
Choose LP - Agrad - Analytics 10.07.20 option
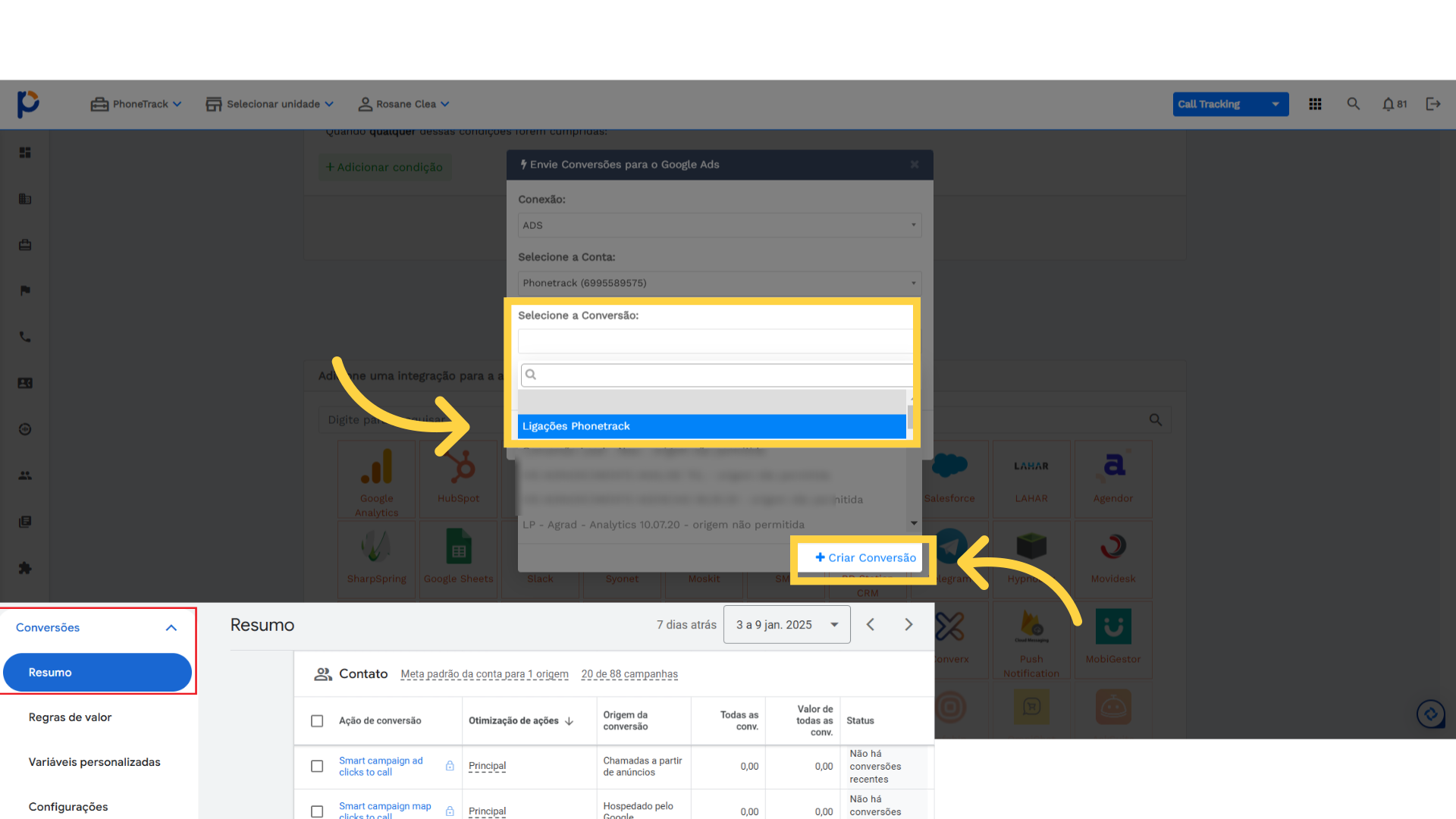(x=711, y=525)
